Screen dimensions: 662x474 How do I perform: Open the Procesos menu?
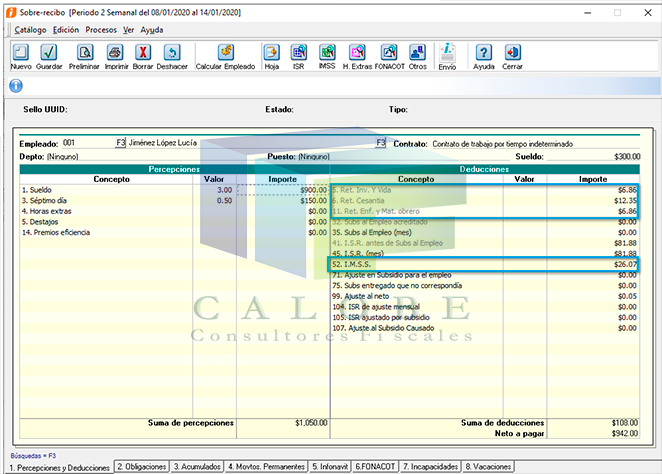coord(101,30)
